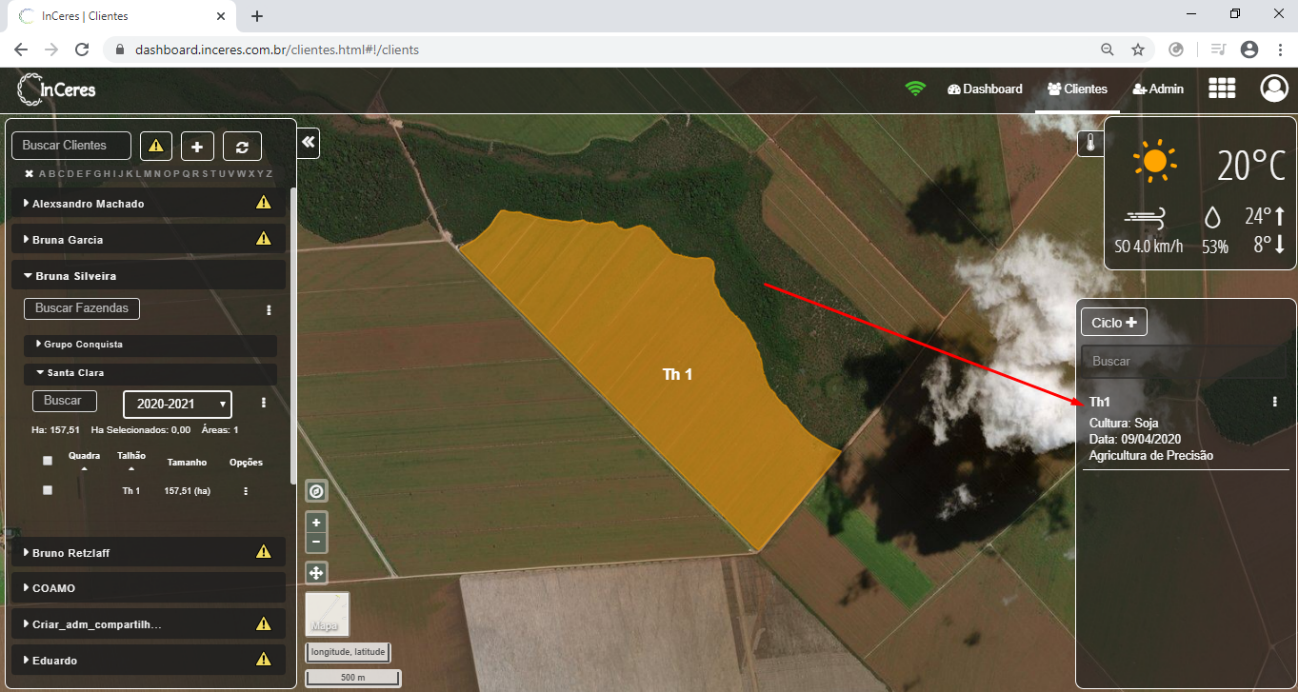Open the Th1 cycle card
Screen dimensions: 1298x692
click(1185, 428)
